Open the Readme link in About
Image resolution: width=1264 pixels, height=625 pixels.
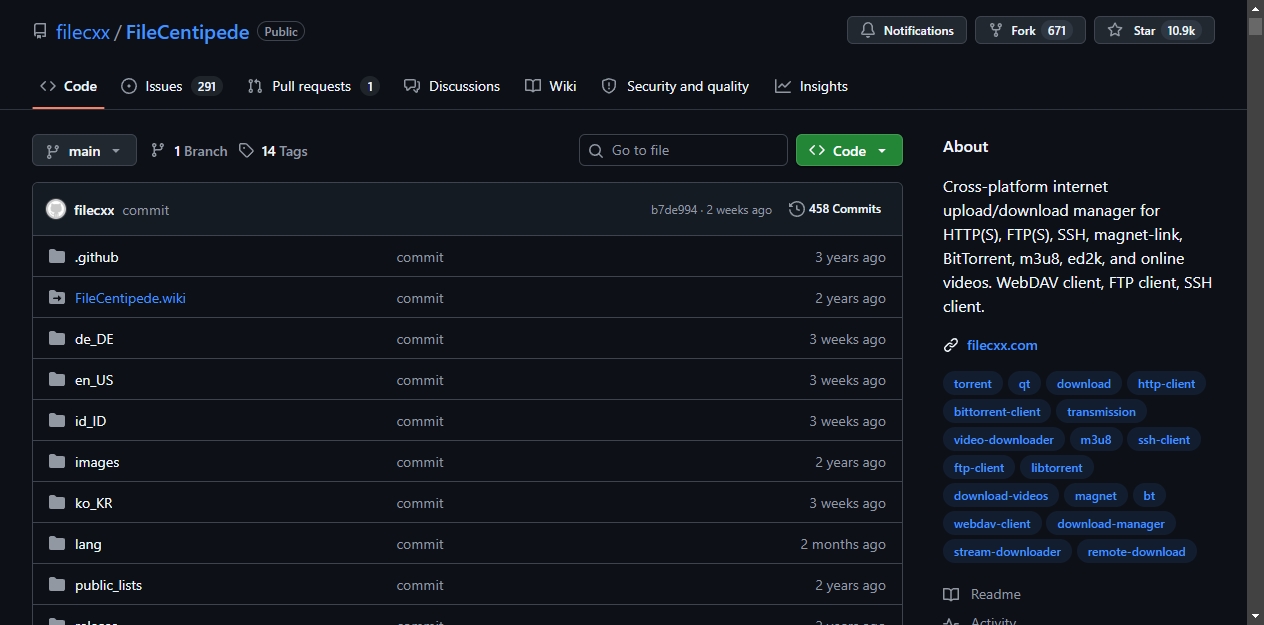[x=982, y=594]
